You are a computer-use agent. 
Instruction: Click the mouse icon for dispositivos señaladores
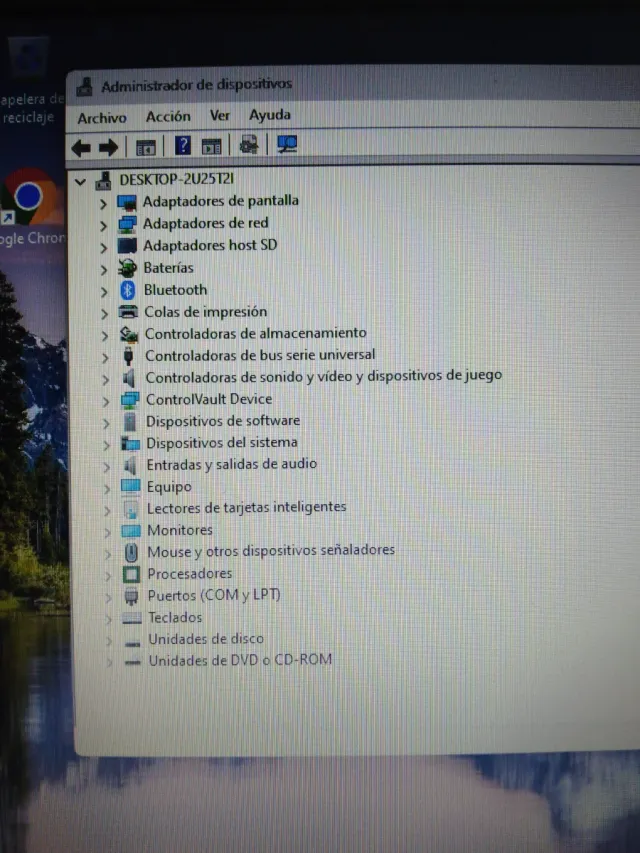click(131, 553)
